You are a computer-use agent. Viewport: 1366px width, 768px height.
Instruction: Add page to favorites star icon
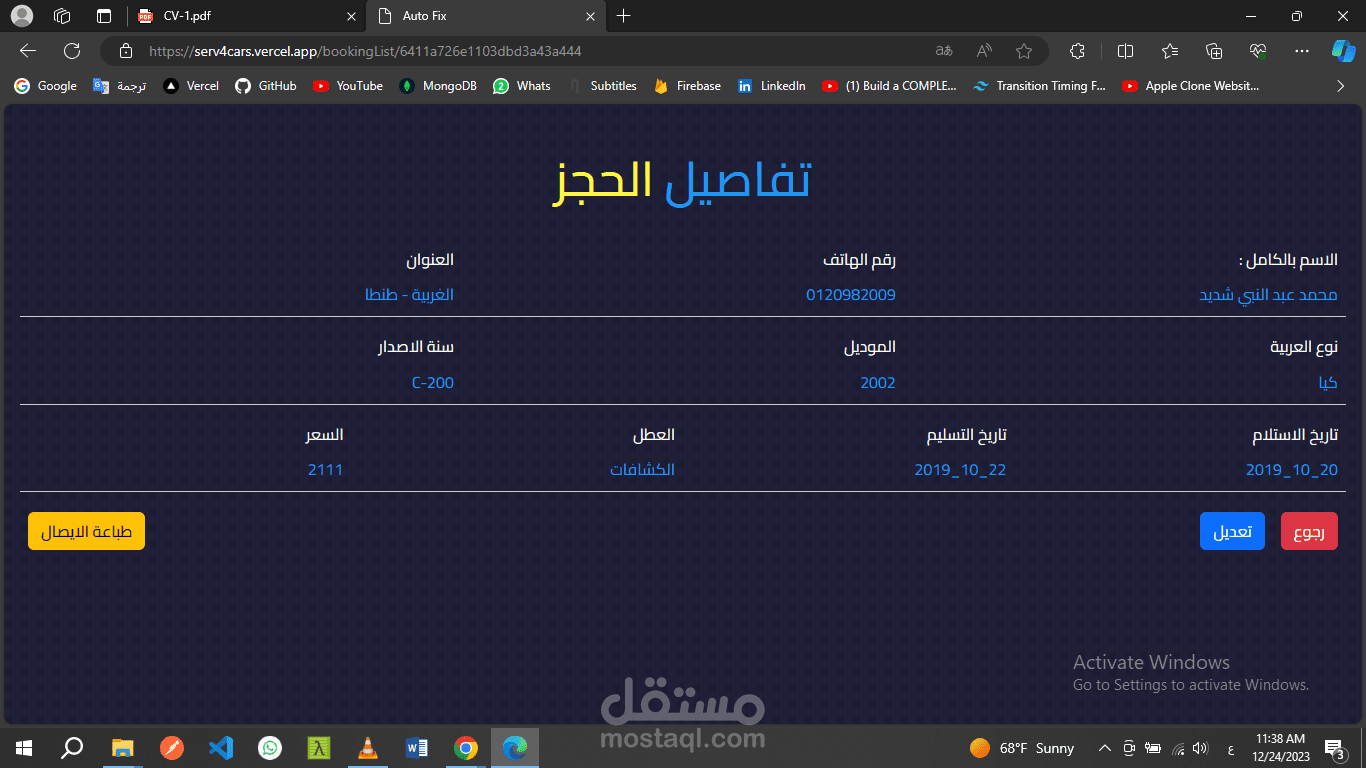1024,51
